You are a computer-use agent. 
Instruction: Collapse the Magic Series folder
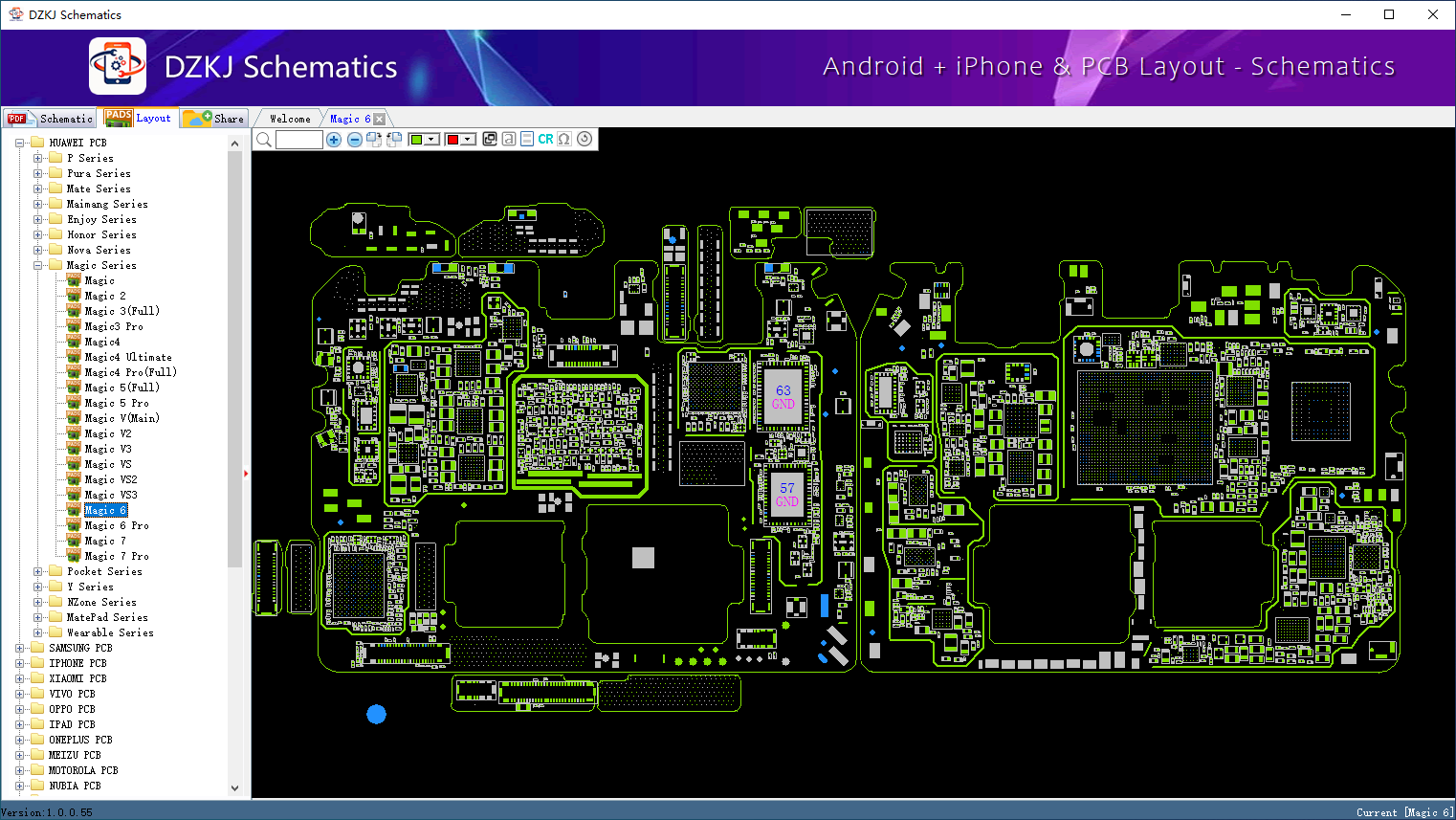pos(38,265)
